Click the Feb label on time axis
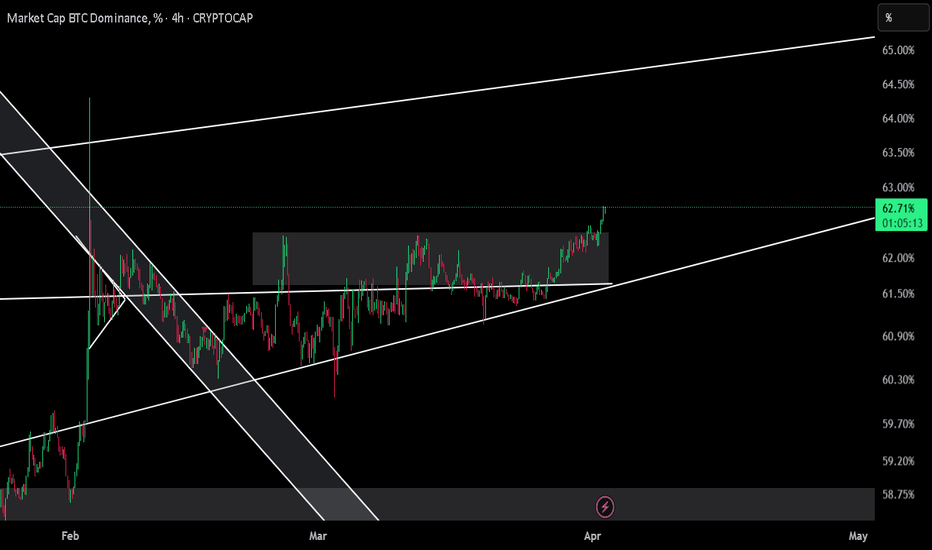Image resolution: width=932 pixels, height=550 pixels. click(x=70, y=536)
